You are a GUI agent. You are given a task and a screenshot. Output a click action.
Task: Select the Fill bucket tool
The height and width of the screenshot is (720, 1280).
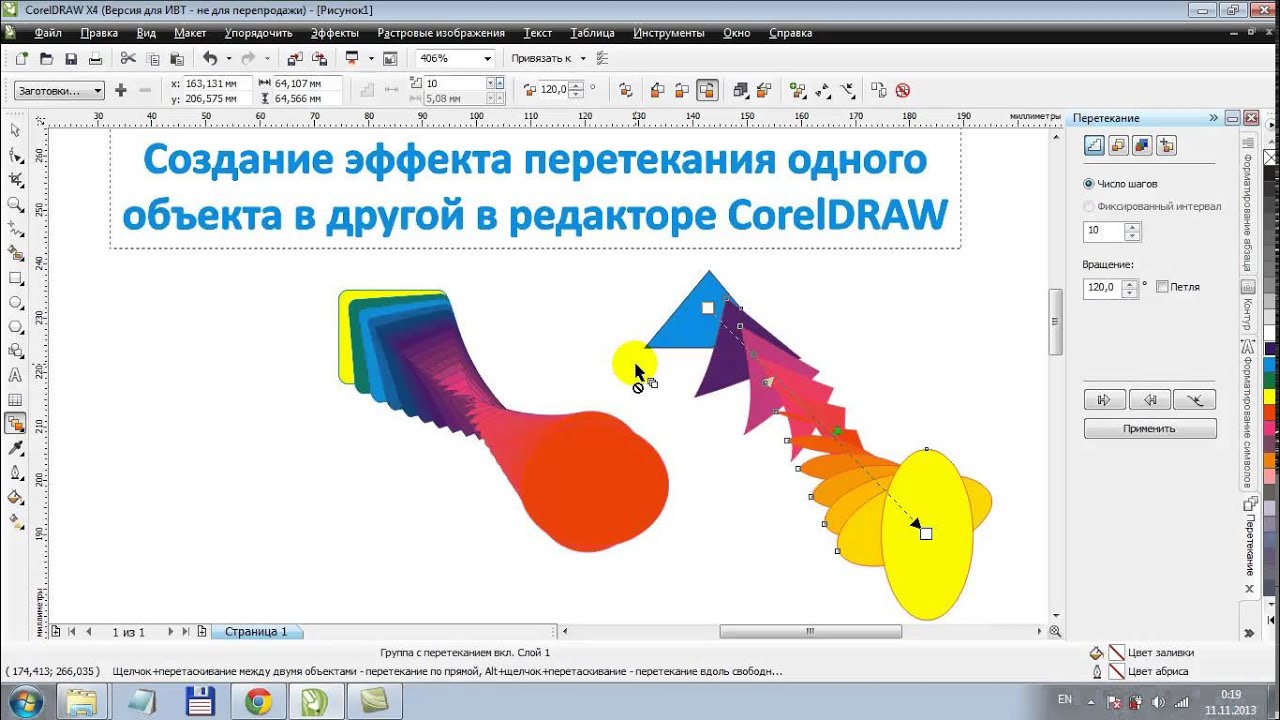[x=15, y=497]
